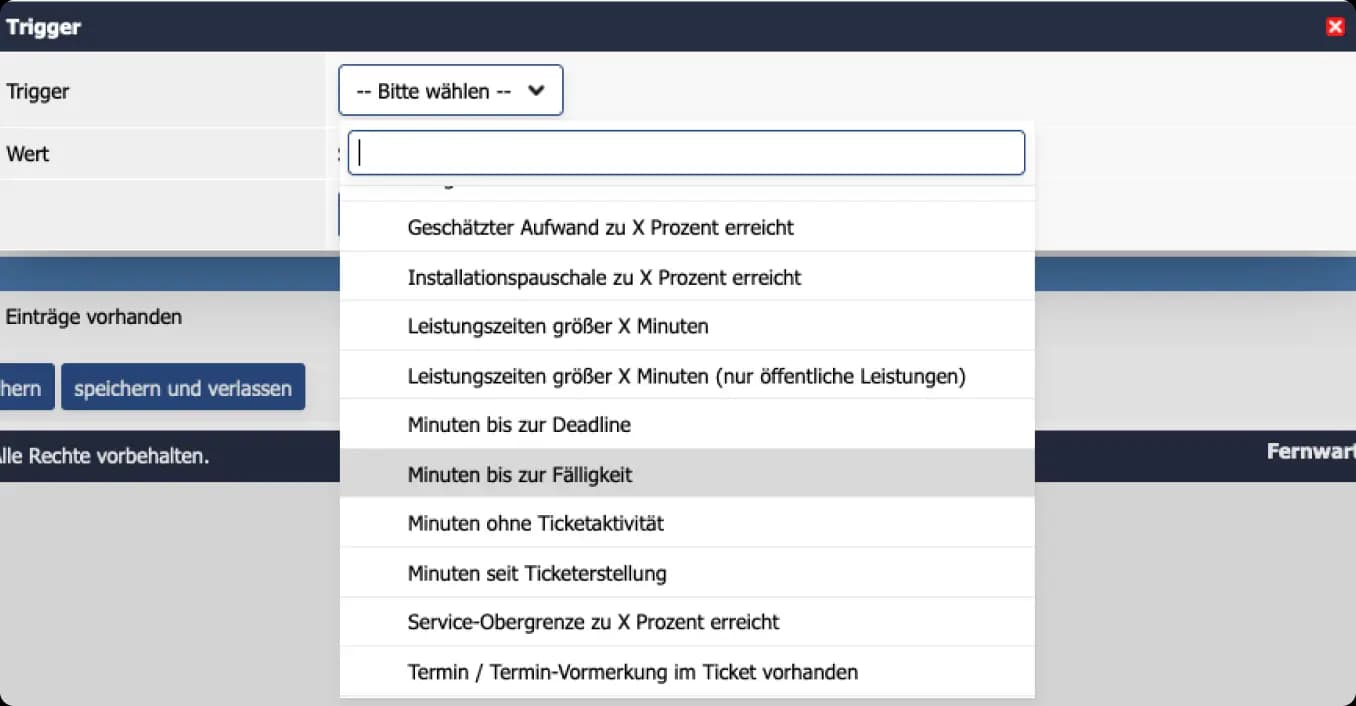This screenshot has width=1356, height=706.
Task: Open the '-- Bitte wählen --' trigger dropdown
Action: pos(450,91)
